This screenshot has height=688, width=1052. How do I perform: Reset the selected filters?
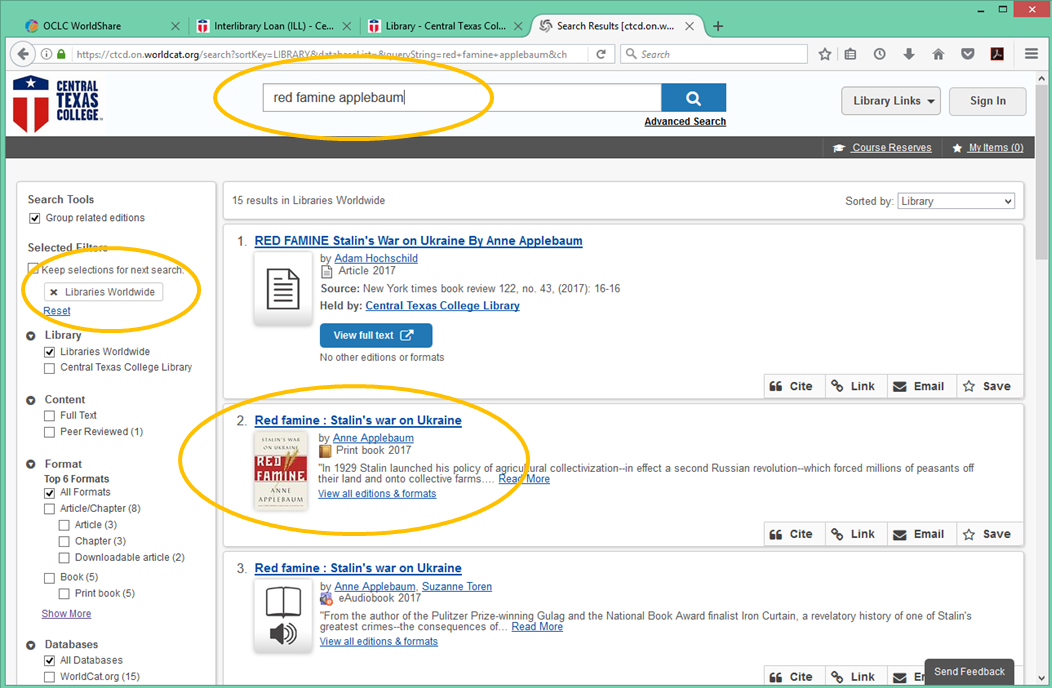[56, 311]
